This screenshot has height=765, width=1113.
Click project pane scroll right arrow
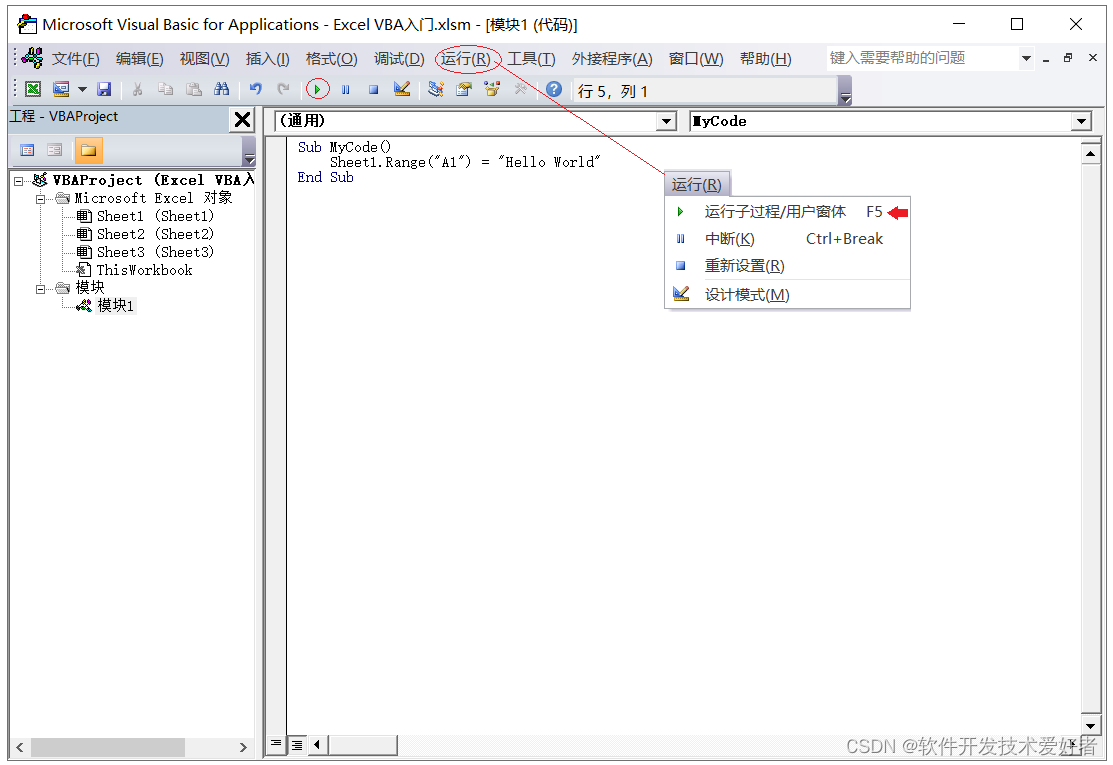[x=243, y=747]
